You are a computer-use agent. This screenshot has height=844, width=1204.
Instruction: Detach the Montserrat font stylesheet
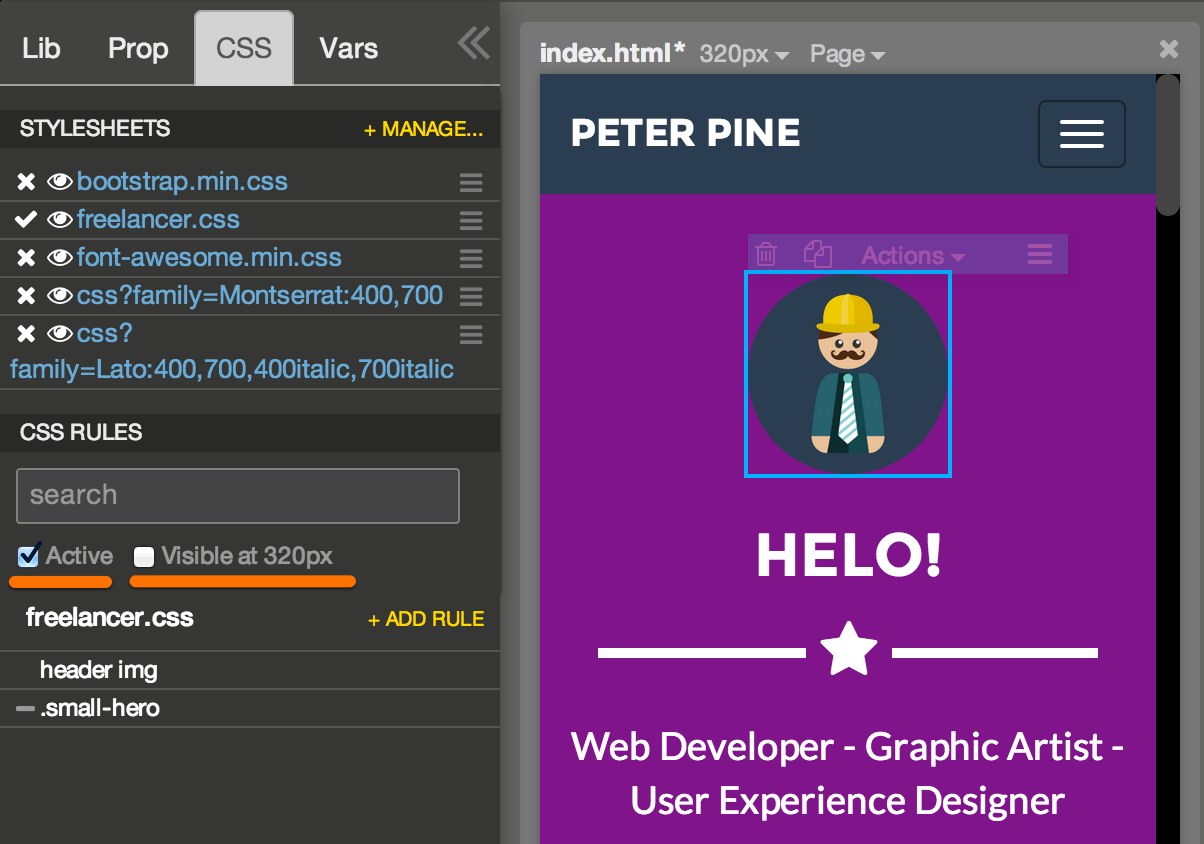[25, 295]
